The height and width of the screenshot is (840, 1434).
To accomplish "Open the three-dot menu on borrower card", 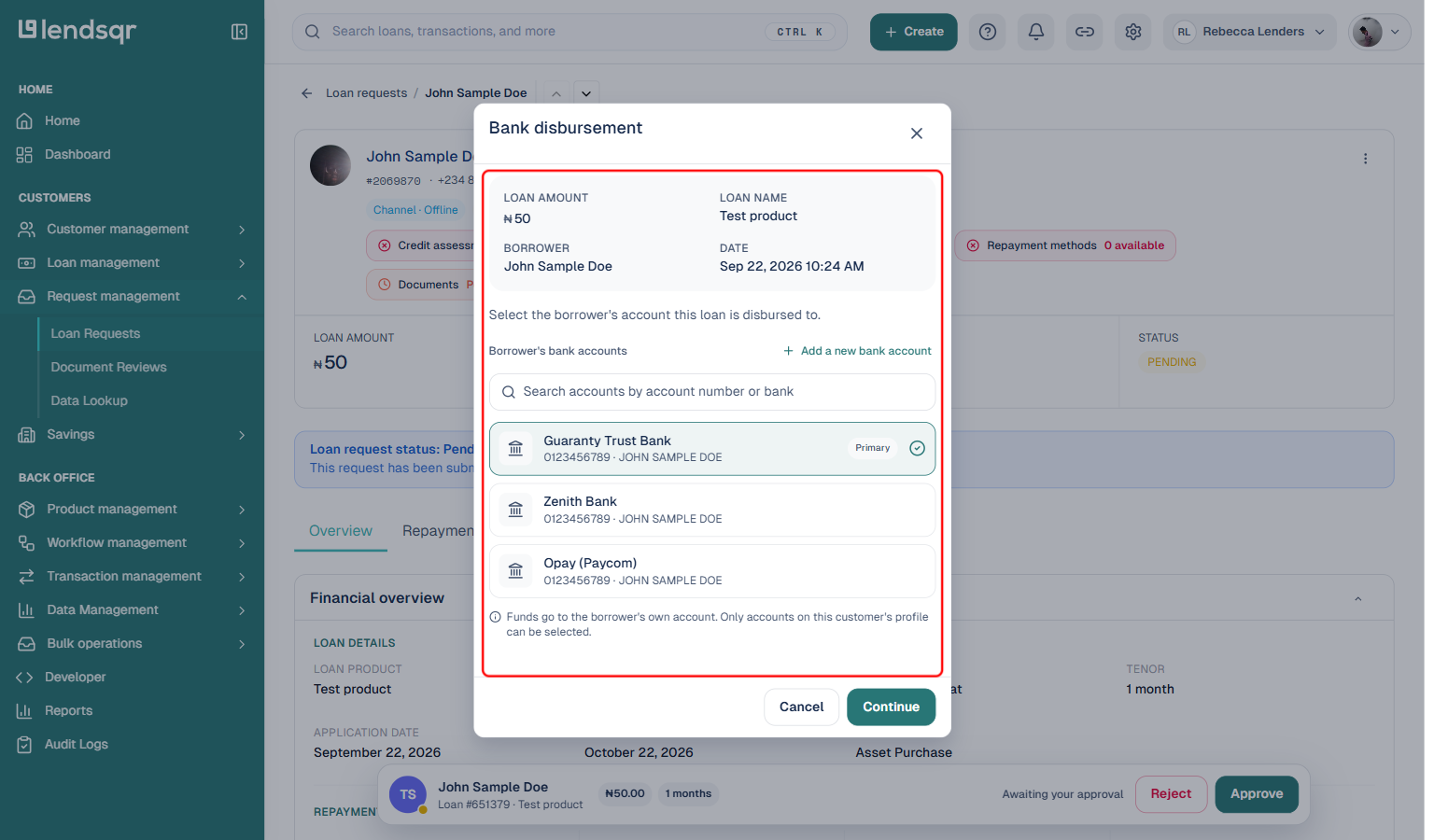I will click(x=1365, y=159).
